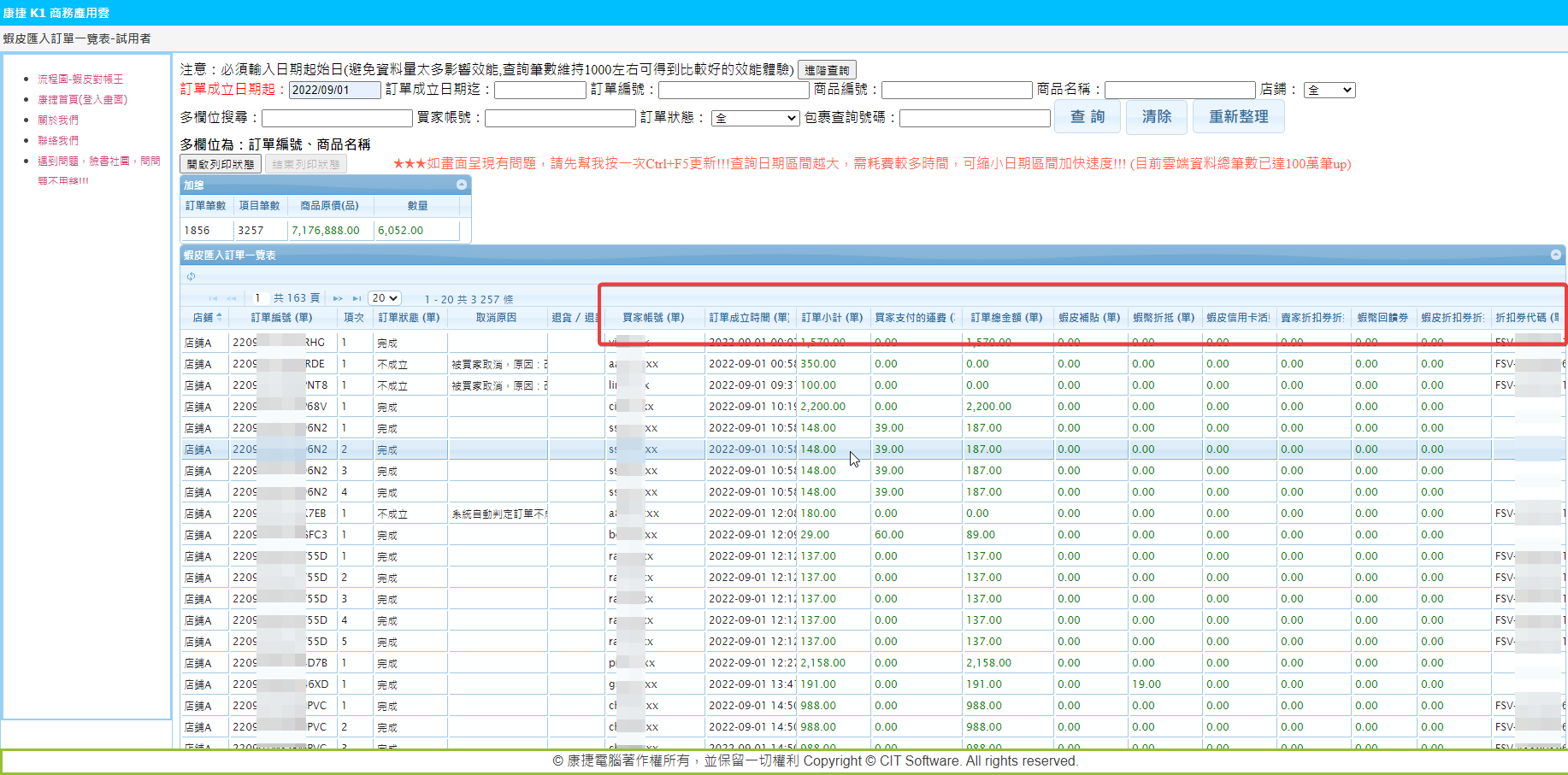This screenshot has width=1568, height=775.
Task: Click the 訂單總金額 (單) column header
Action: [1006, 318]
